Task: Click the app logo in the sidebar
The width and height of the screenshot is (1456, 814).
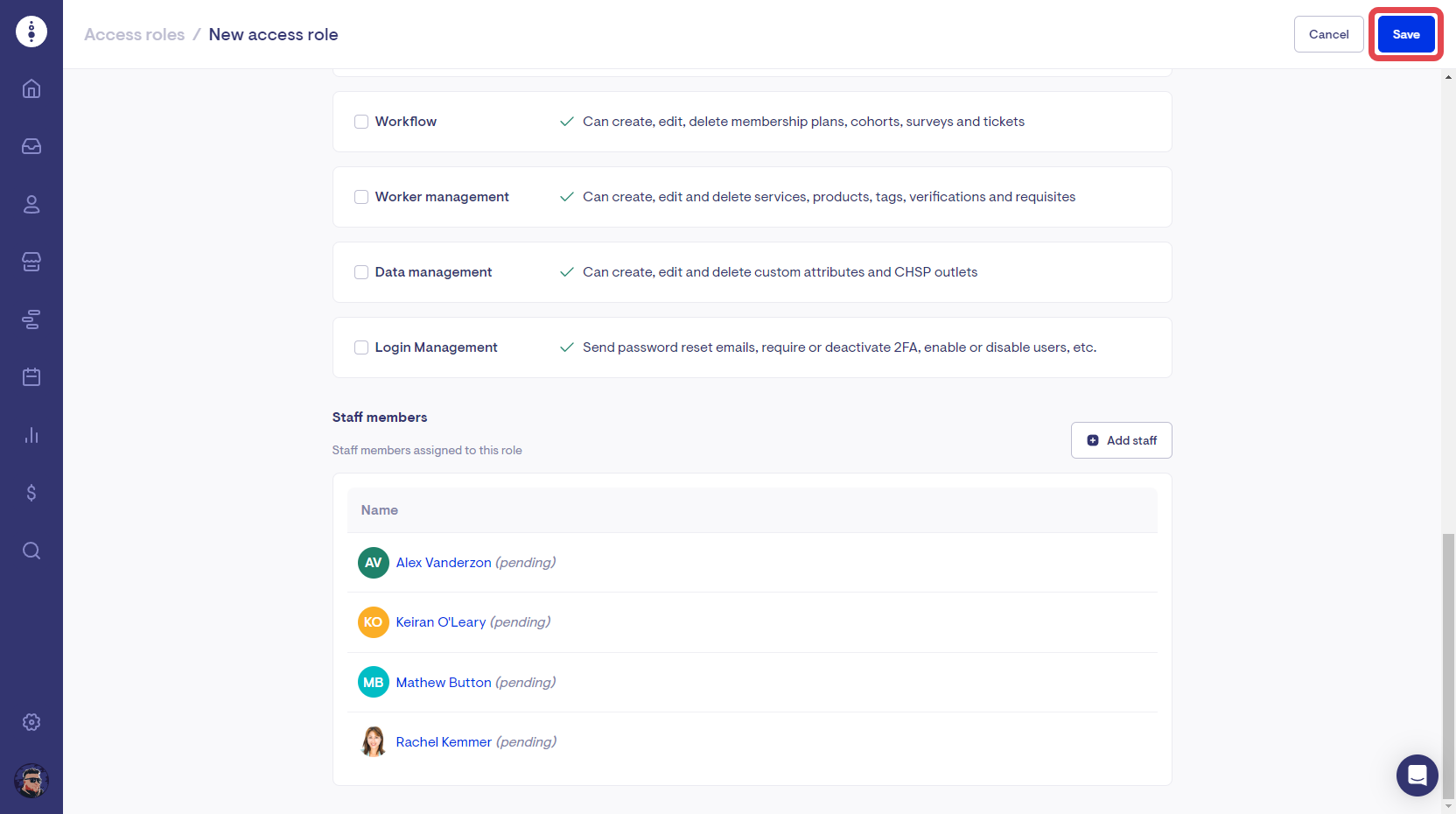Action: (x=31, y=32)
